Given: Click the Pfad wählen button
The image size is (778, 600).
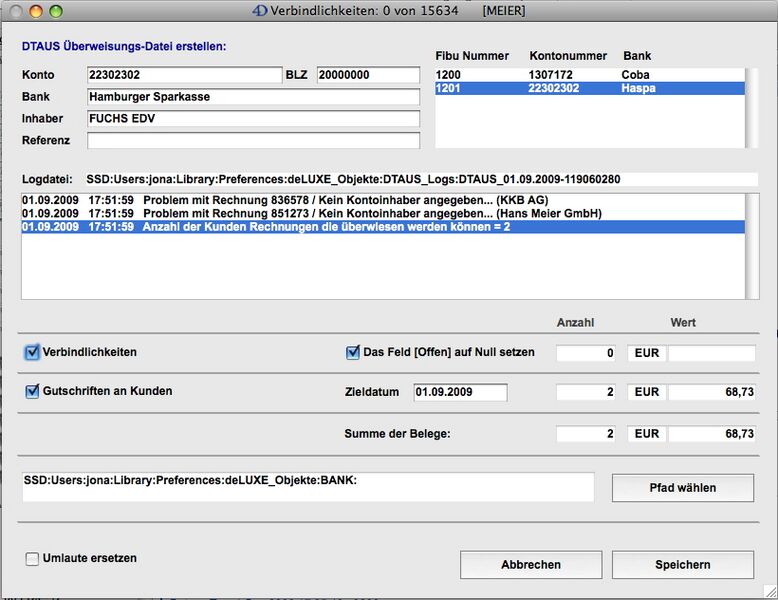Looking at the screenshot, I should tap(683, 488).
